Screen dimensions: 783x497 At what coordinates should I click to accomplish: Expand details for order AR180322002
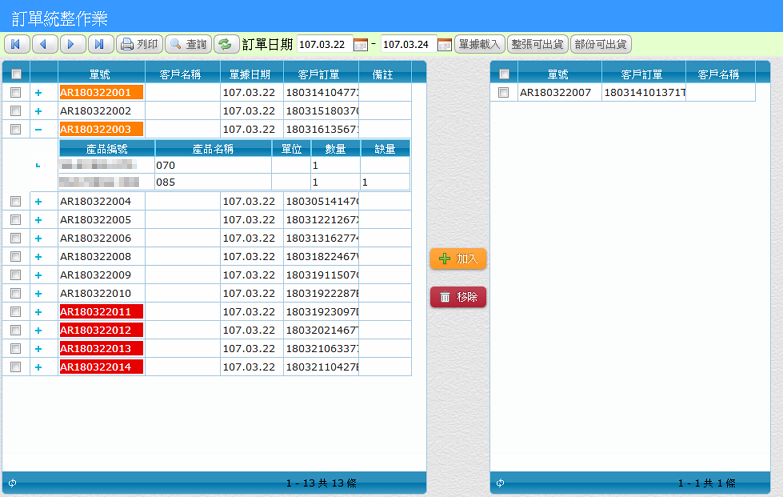click(38, 111)
